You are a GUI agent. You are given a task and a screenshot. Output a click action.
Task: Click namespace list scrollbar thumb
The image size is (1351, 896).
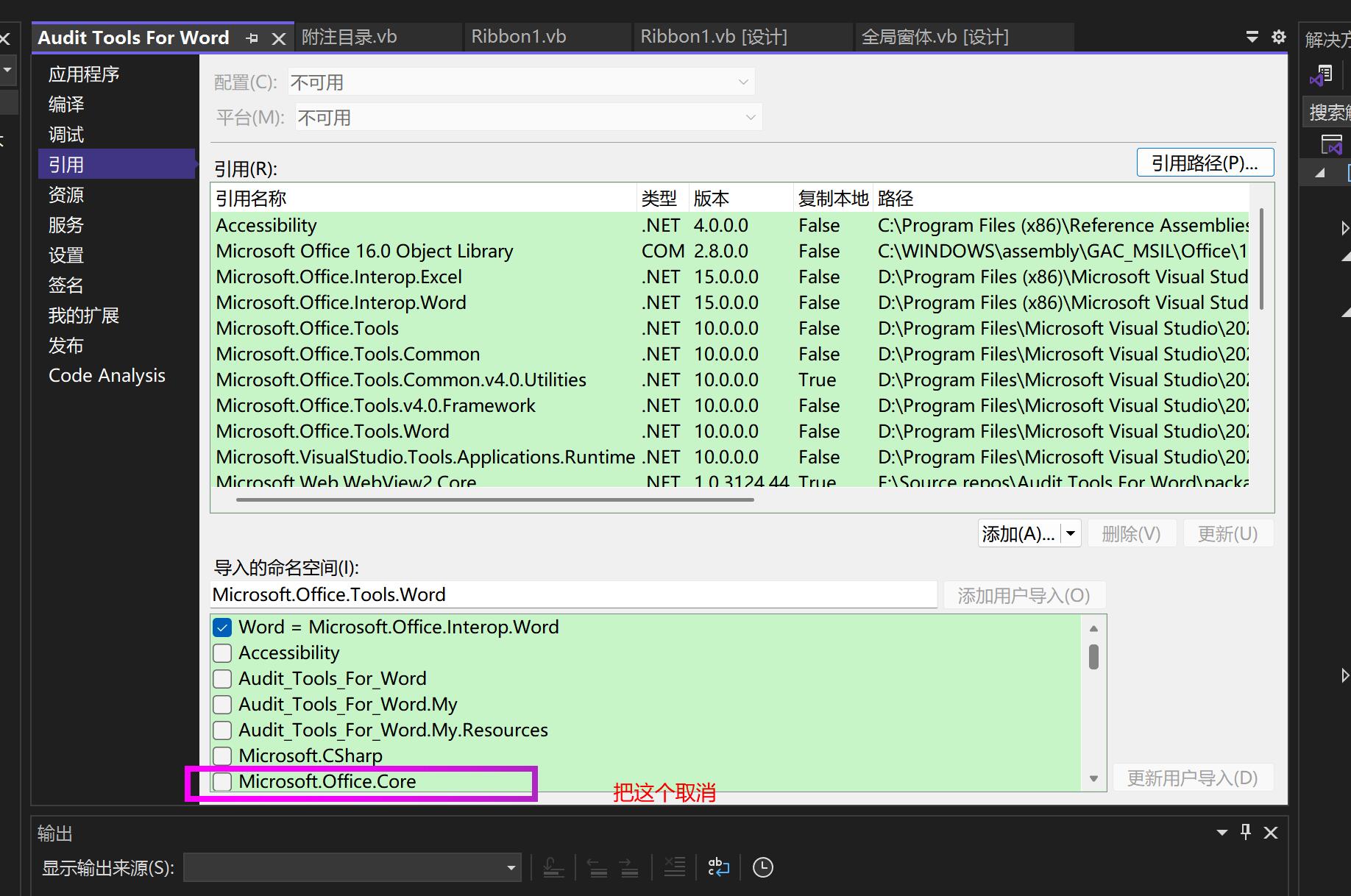pyautogui.click(x=1093, y=657)
